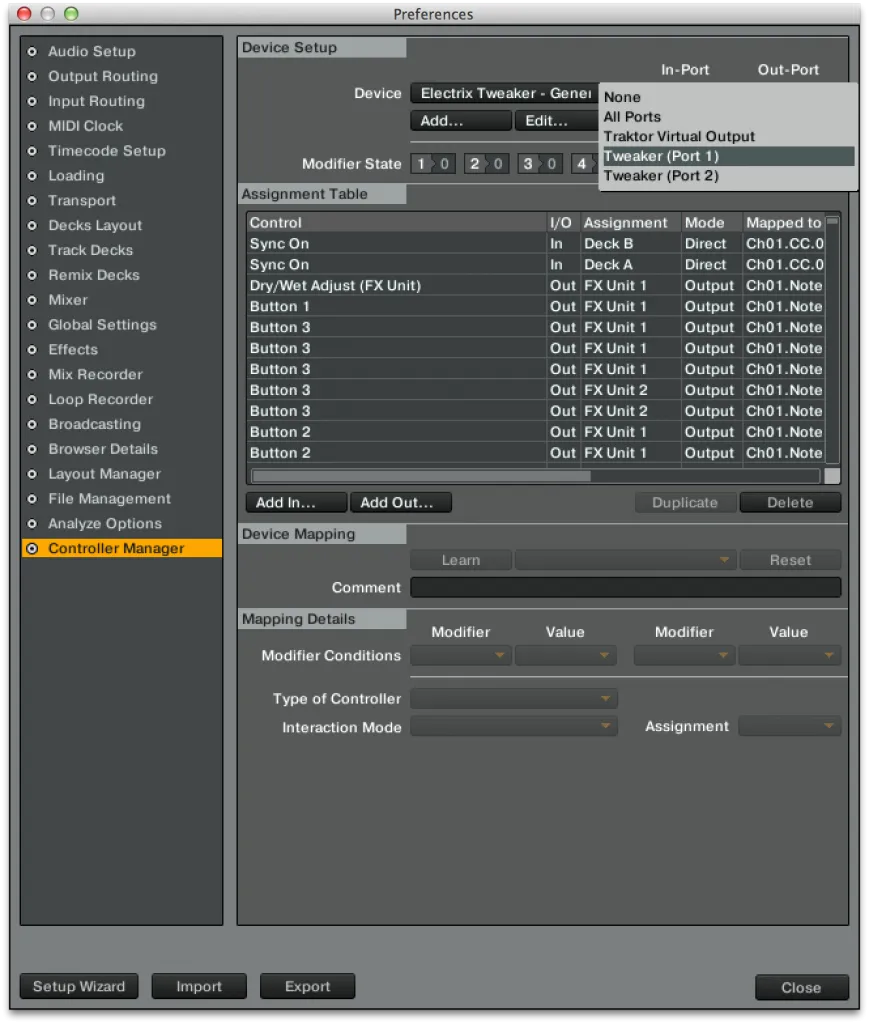The width and height of the screenshot is (869, 1024).
Task: Choose None from the port list
Action: tap(727, 97)
